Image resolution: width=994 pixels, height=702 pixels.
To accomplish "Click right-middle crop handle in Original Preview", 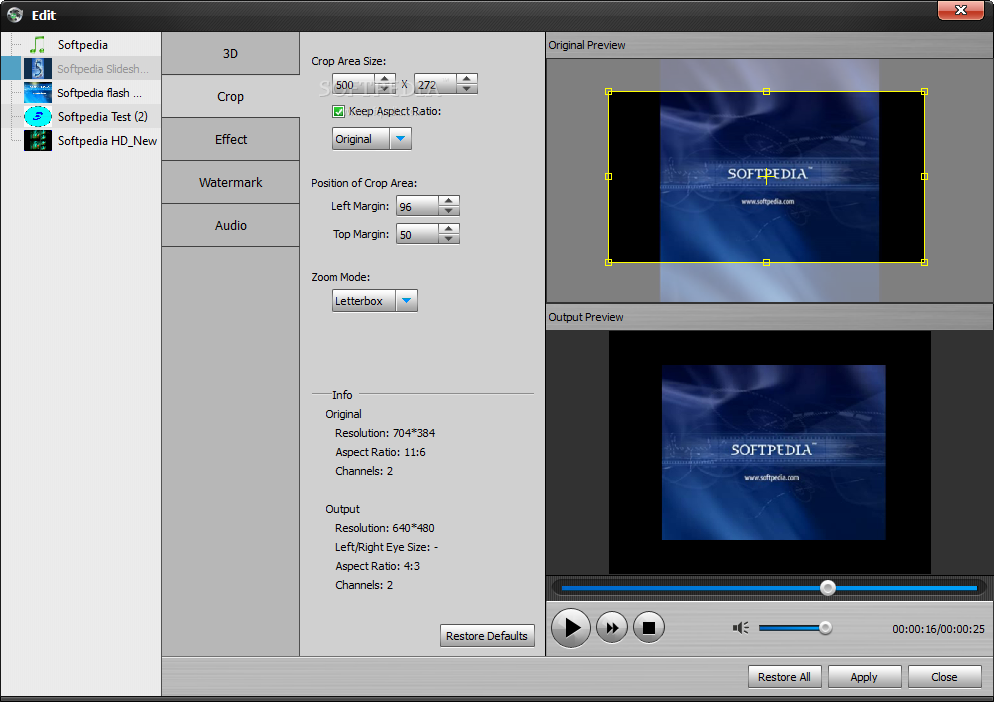I will point(924,176).
